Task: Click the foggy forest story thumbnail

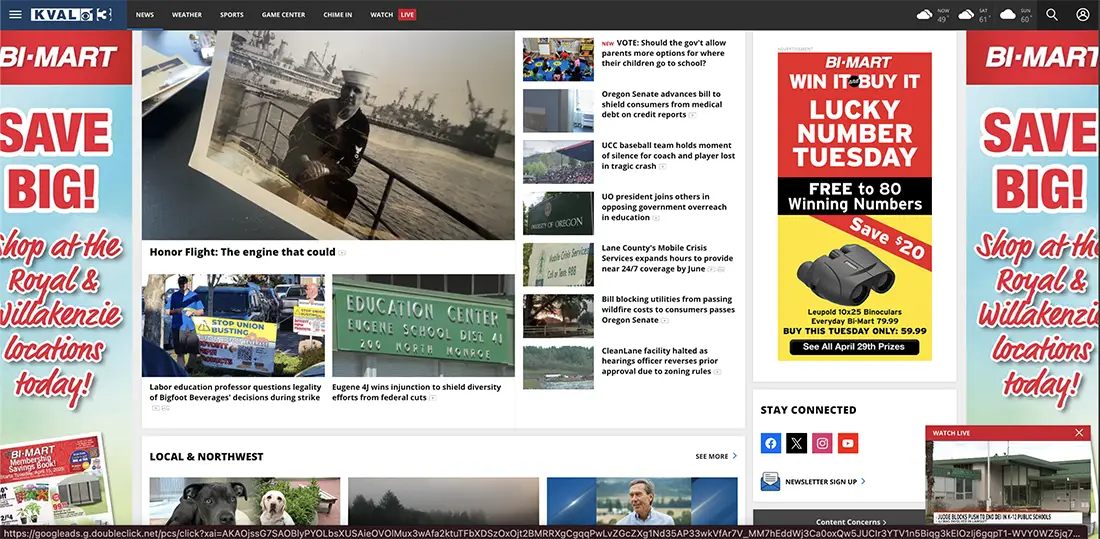Action: pyautogui.click(x=443, y=501)
